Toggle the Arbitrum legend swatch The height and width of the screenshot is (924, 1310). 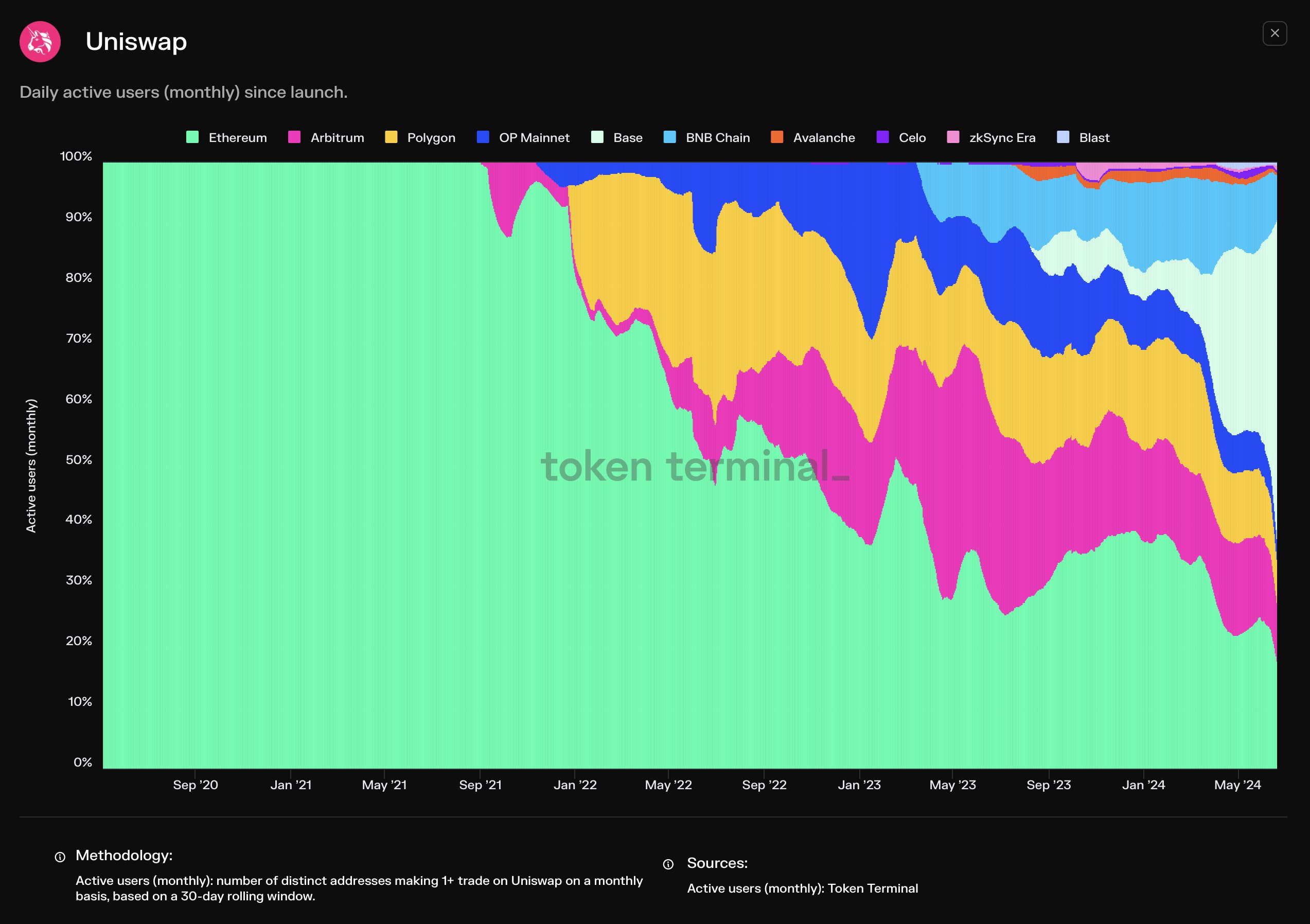pos(294,137)
